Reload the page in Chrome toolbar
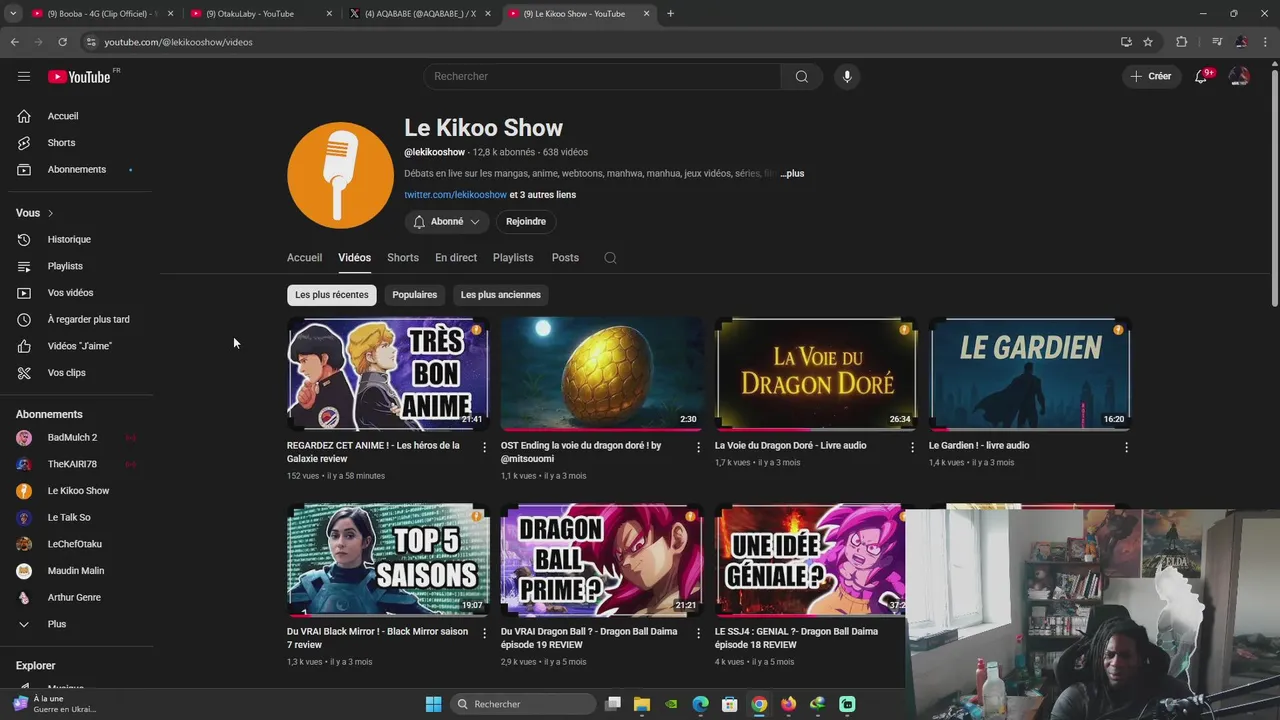 [62, 42]
